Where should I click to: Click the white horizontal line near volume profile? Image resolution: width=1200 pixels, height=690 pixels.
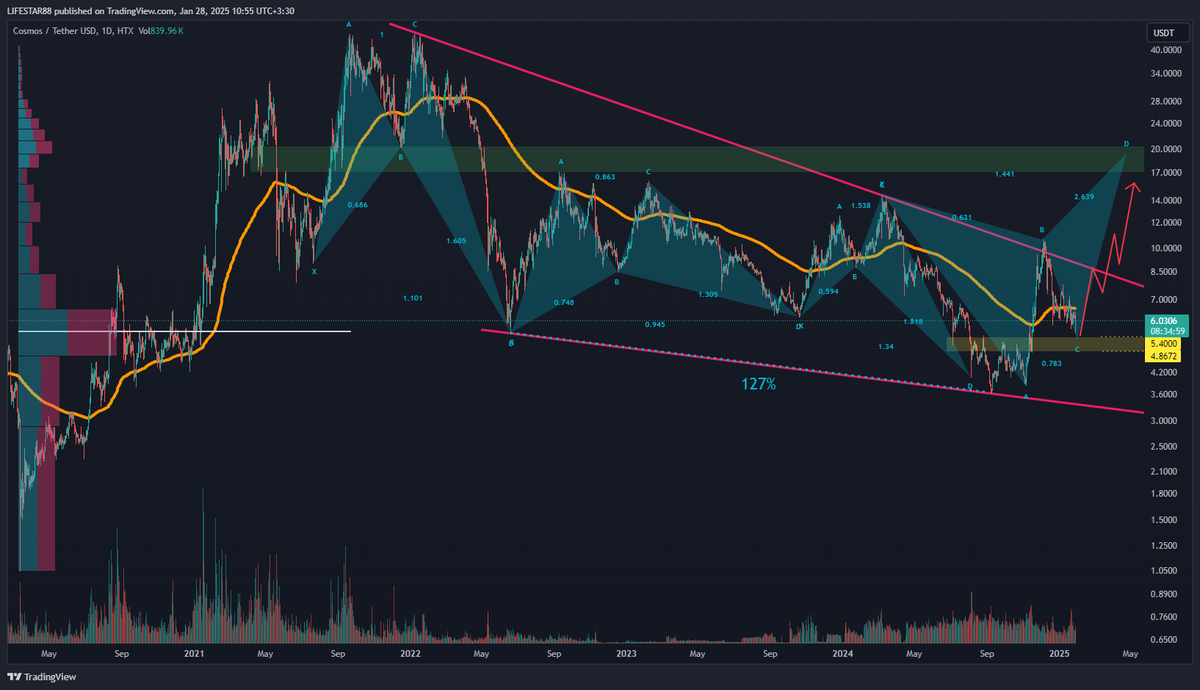click(200, 331)
